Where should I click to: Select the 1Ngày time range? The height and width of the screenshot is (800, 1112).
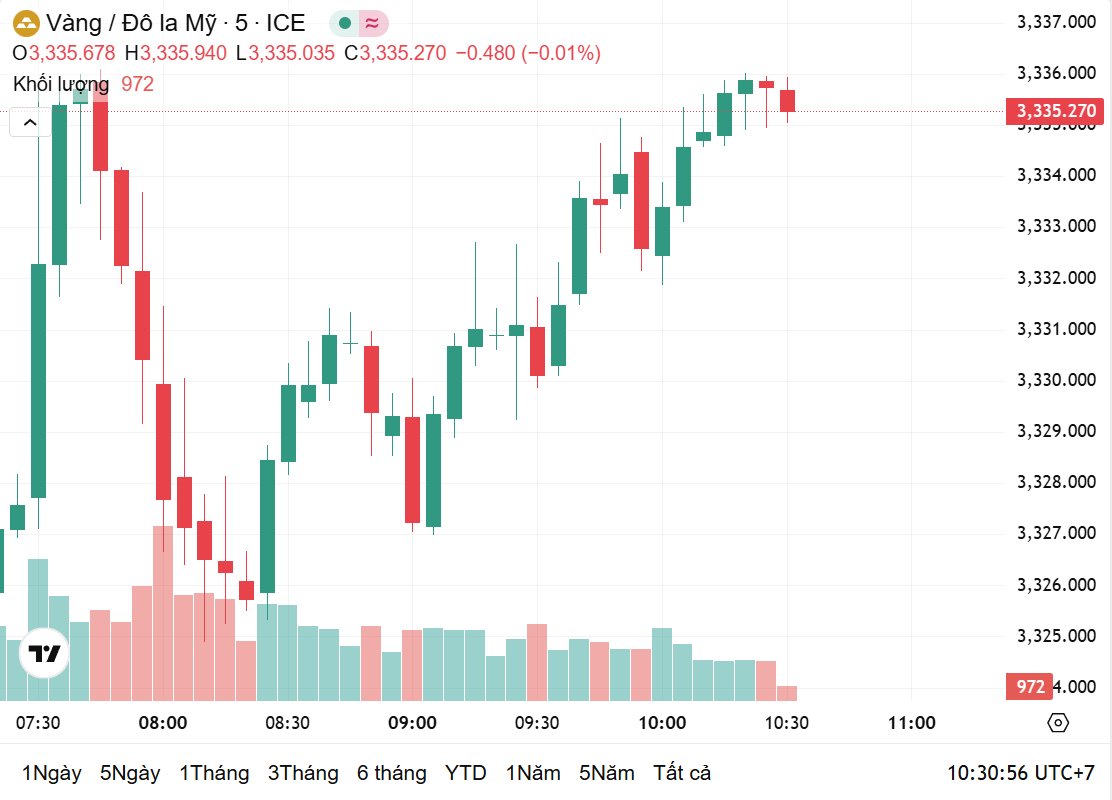52,773
